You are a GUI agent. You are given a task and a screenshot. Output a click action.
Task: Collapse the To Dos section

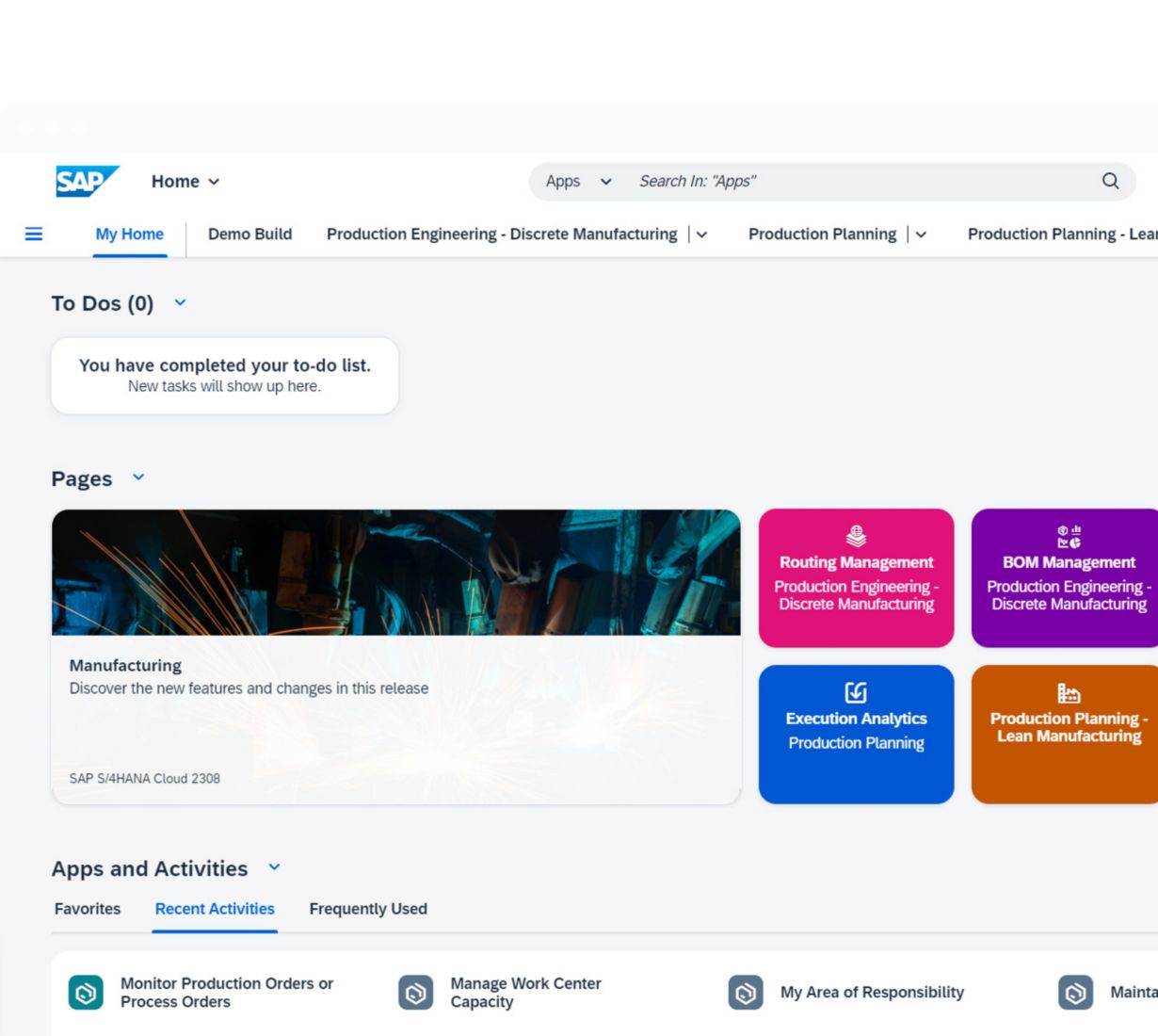coord(180,302)
